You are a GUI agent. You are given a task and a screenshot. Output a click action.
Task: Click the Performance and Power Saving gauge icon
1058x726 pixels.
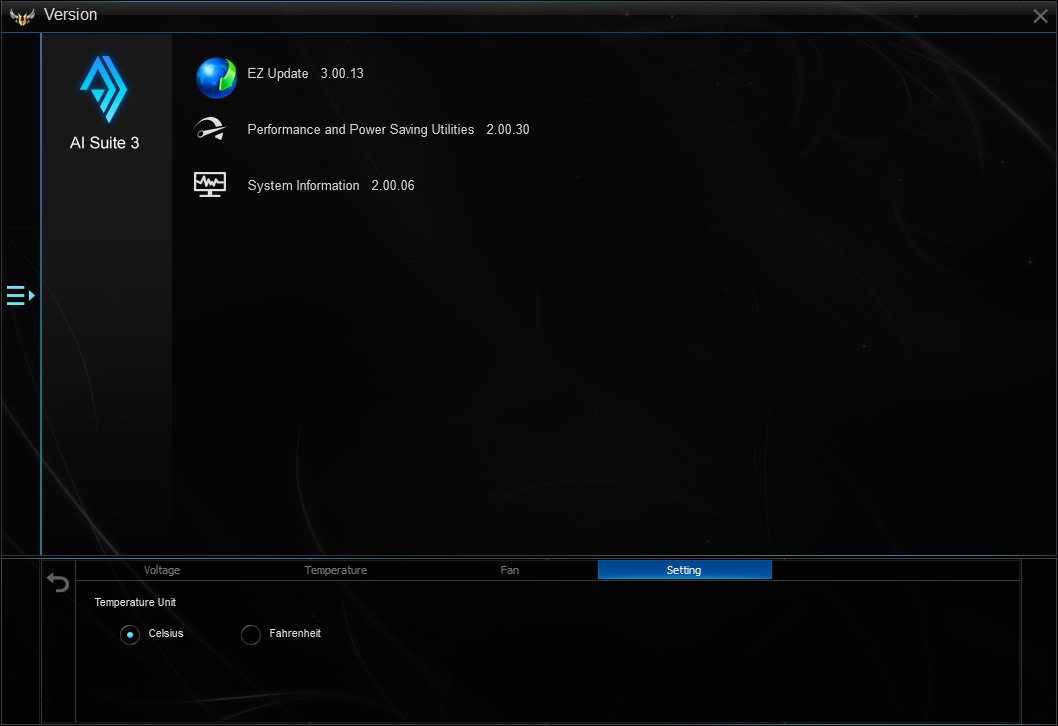210,129
